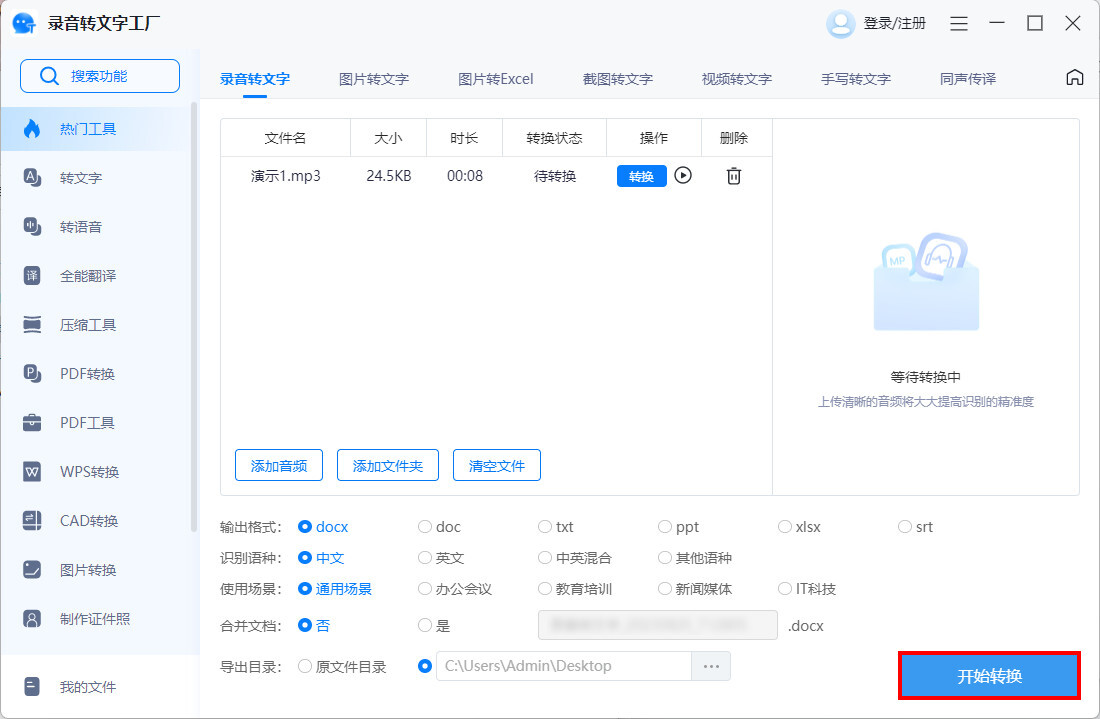Open the hamburger menu icon
The image size is (1100, 719).
pos(959,24)
